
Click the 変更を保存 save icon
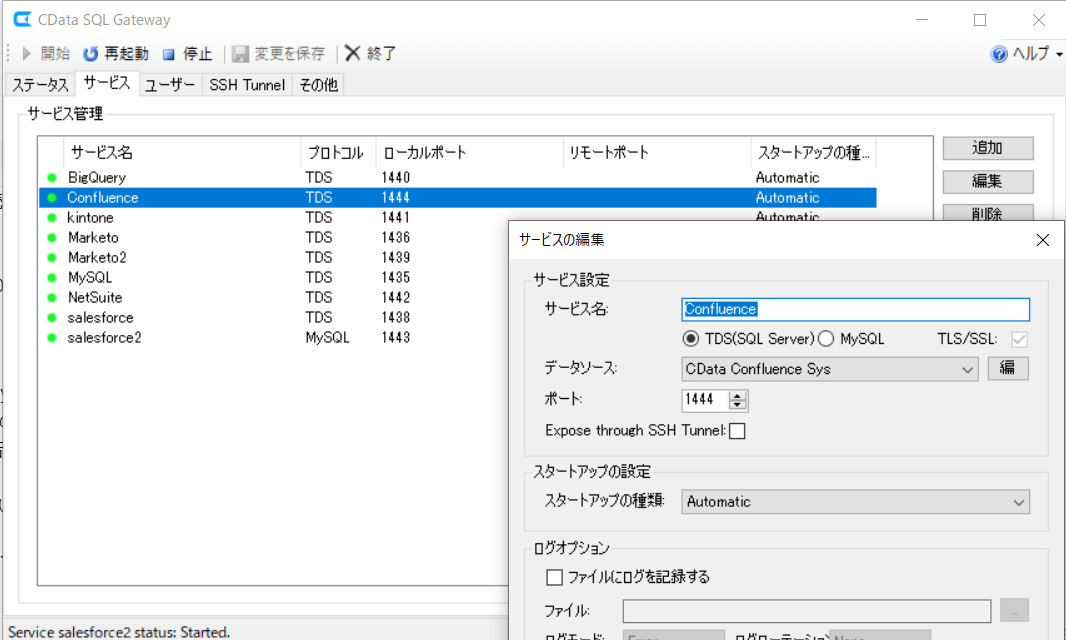click(x=240, y=53)
